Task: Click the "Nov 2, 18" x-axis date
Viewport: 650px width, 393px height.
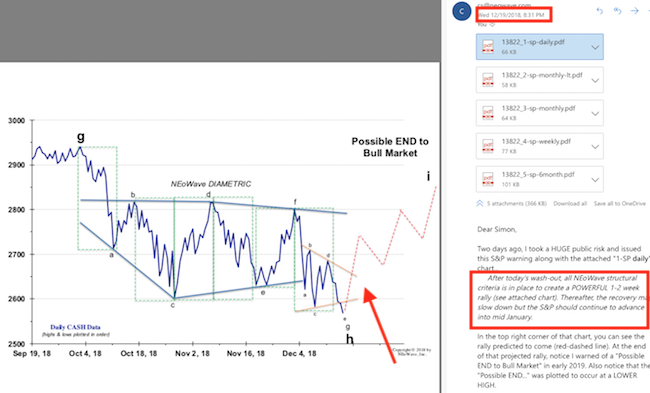Action: coord(192,354)
